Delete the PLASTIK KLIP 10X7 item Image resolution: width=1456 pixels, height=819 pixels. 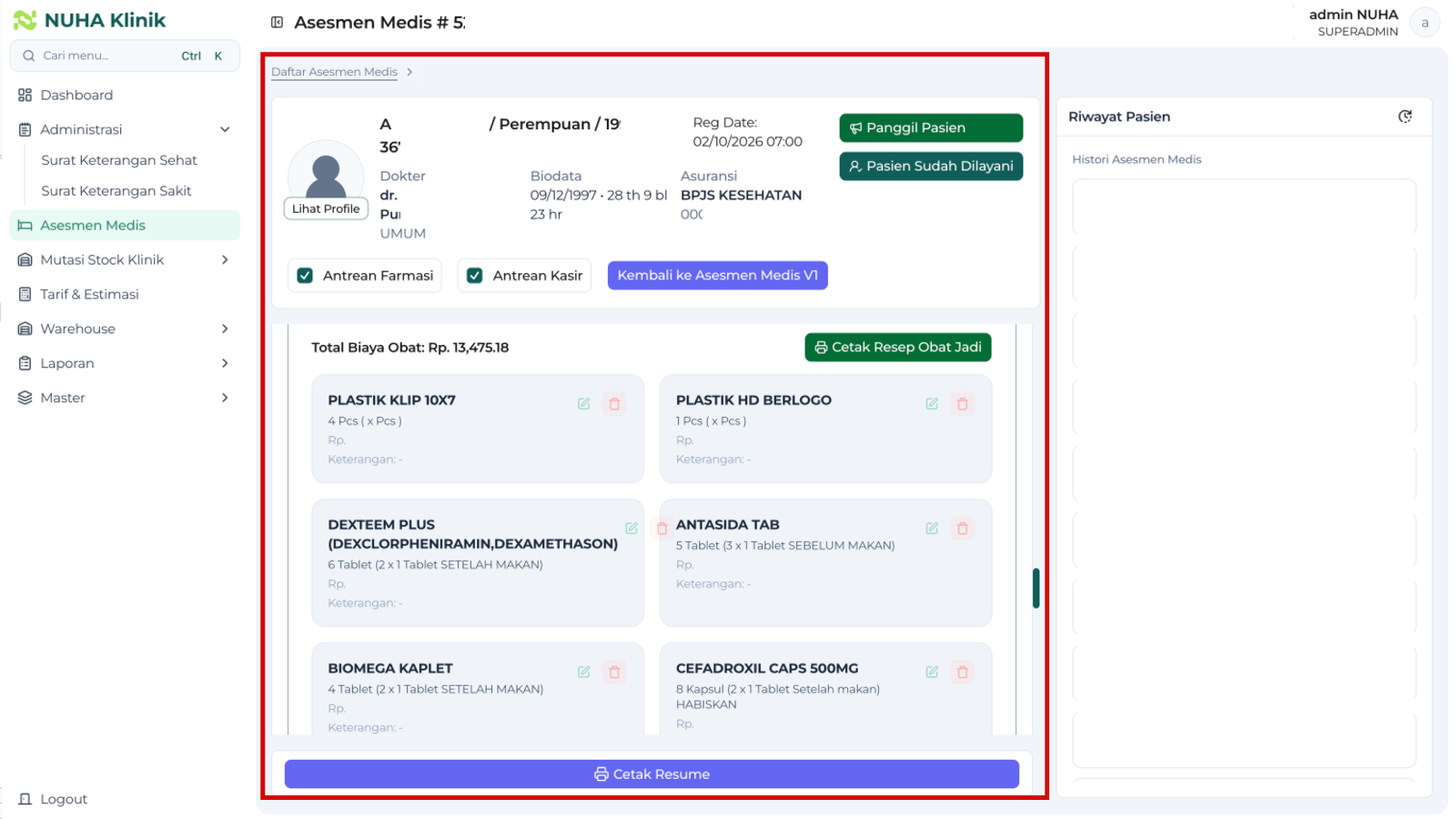[x=614, y=404]
